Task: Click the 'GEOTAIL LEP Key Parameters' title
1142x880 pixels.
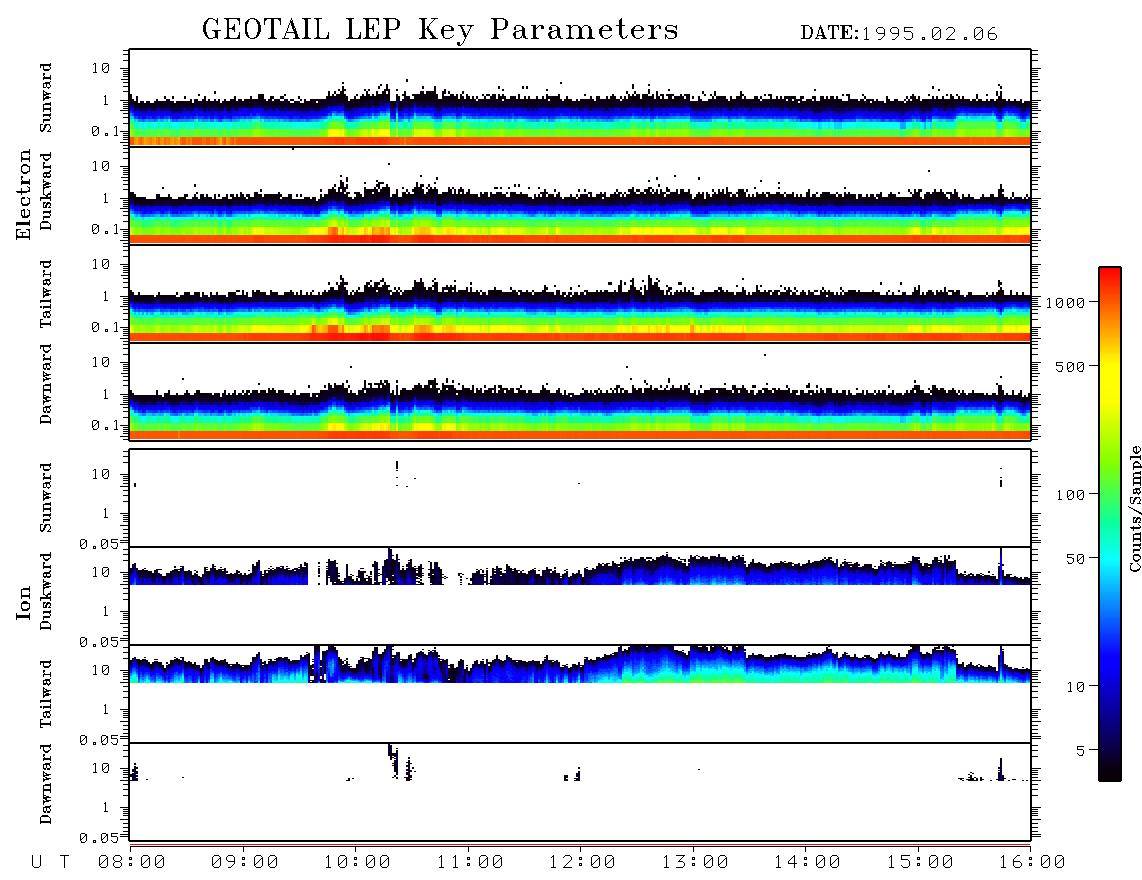Action: click(440, 31)
